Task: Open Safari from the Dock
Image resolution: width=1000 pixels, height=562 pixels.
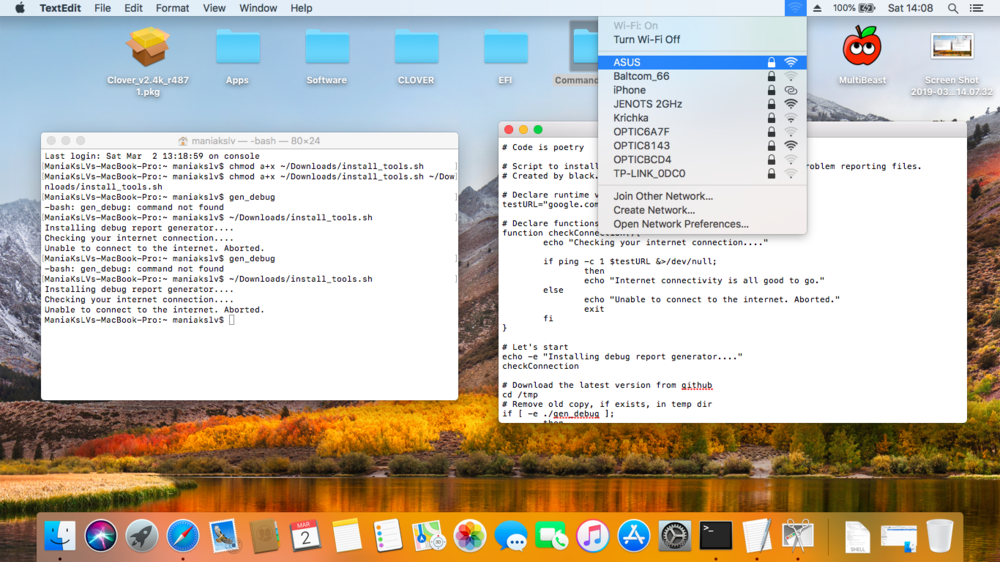Action: pos(183,536)
